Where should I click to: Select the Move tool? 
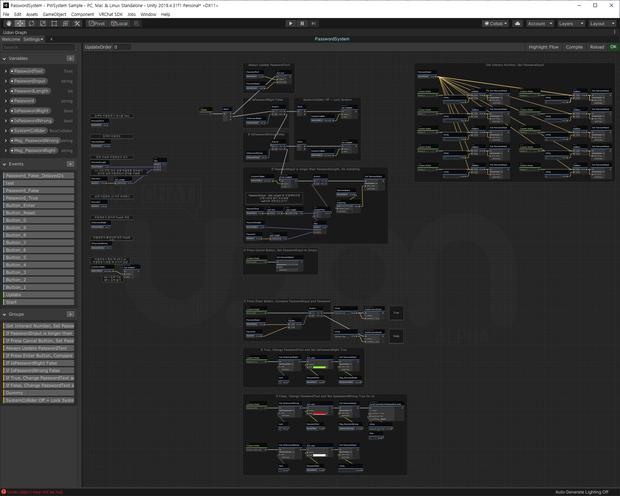pos(20,23)
